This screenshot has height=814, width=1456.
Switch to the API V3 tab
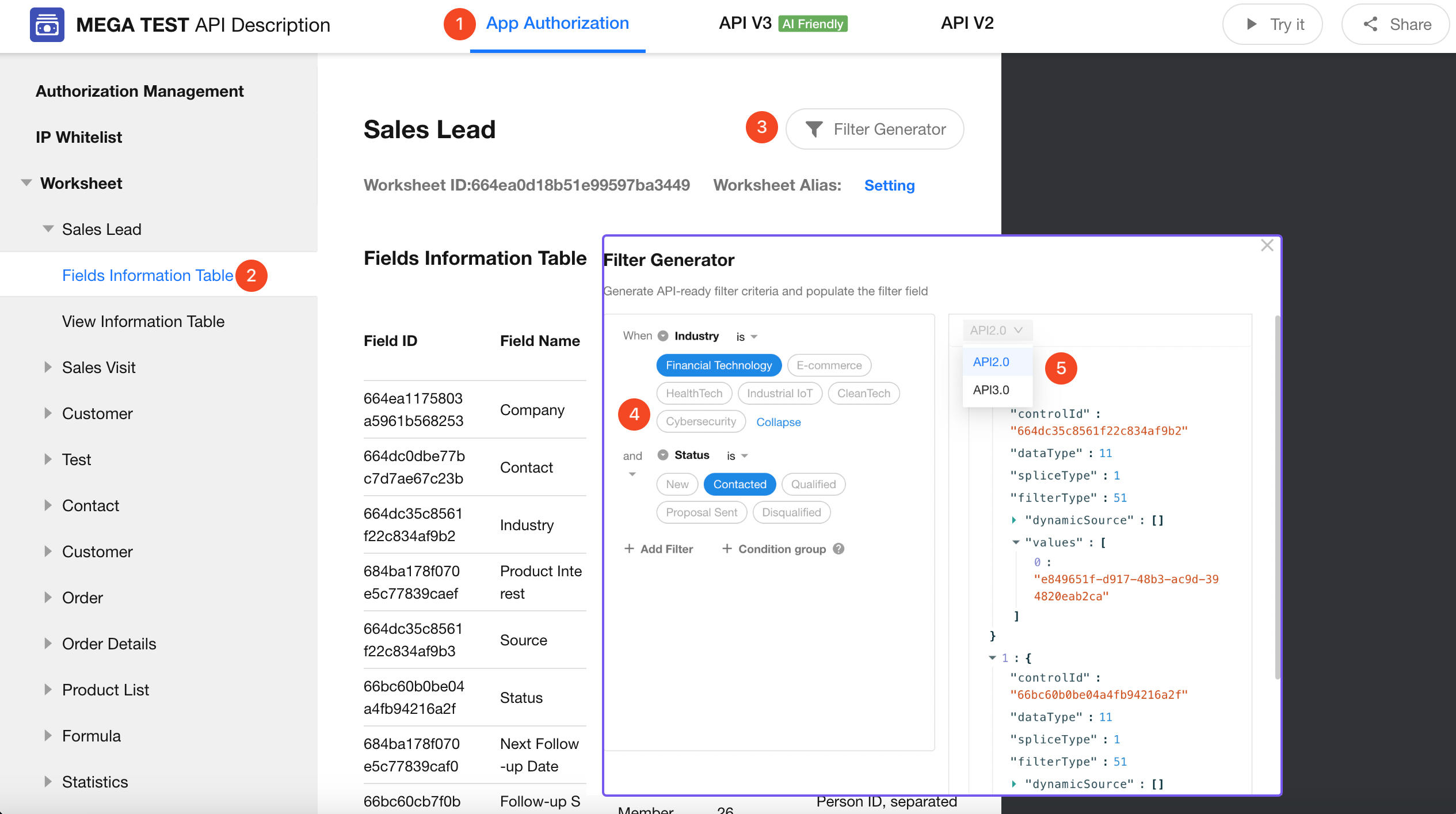745,23
